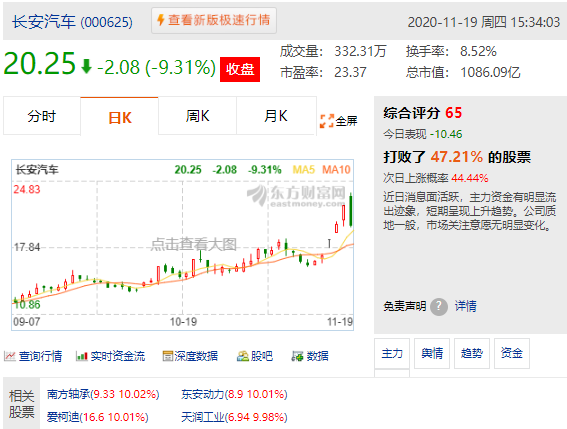This screenshot has height=429, width=567.
Task: Switch to the 分时 chart tab
Action: click(x=42, y=116)
